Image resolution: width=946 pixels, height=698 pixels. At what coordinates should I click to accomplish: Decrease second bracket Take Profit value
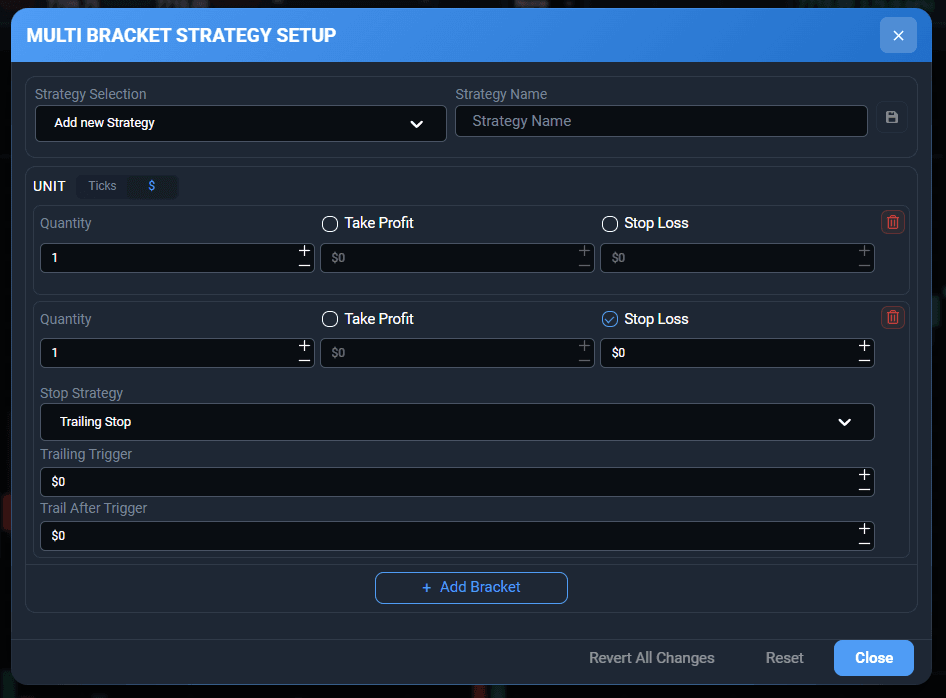(584, 361)
